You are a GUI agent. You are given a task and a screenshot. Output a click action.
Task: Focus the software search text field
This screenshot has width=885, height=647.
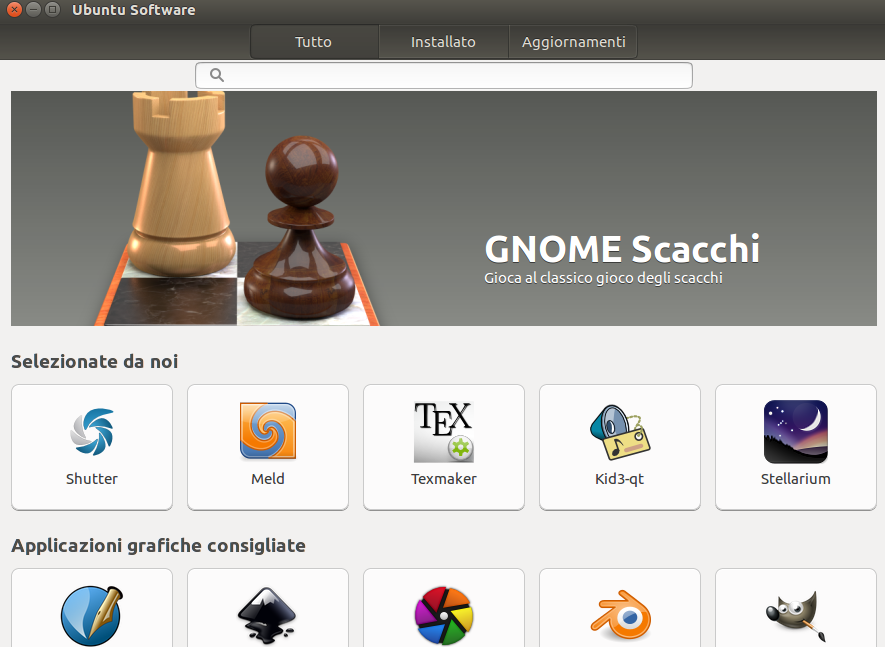coord(450,75)
